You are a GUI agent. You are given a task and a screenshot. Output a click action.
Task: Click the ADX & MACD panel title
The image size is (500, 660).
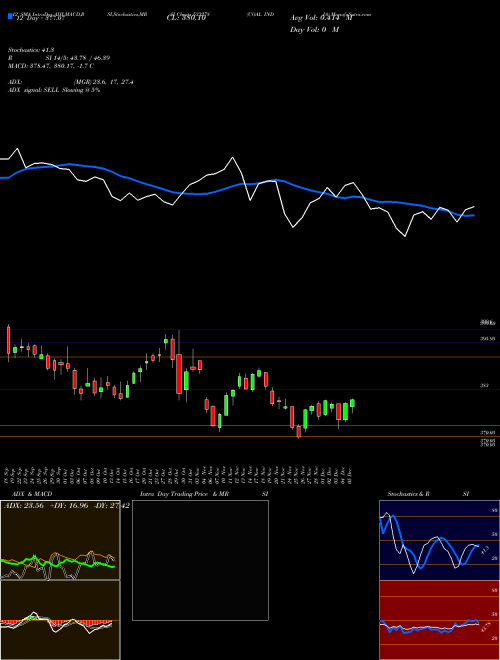click(x=30, y=494)
